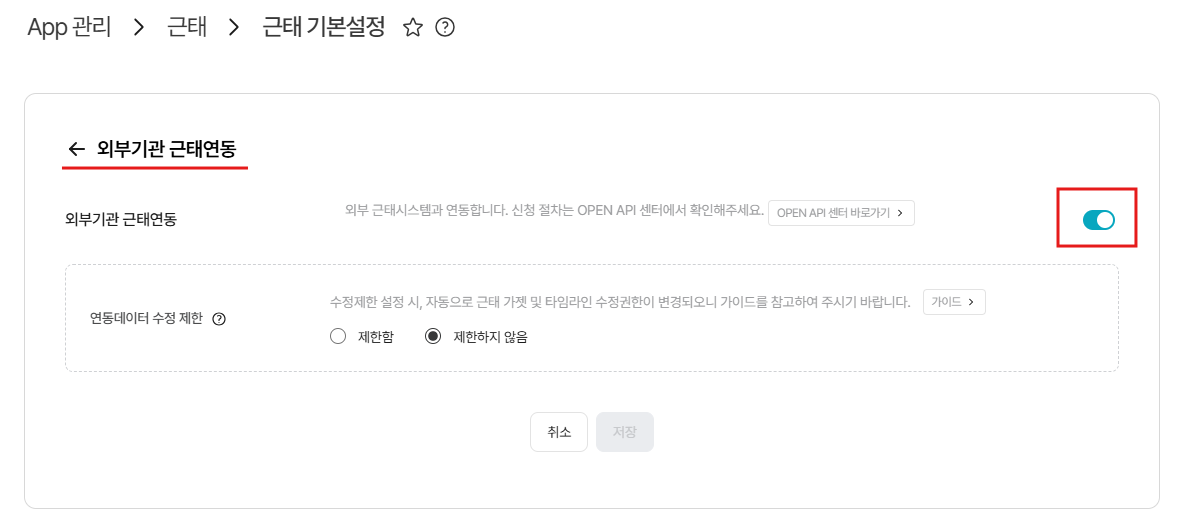Click the arrow inside the 가이드 button
This screenshot has width=1182, height=526.
coord(971,301)
